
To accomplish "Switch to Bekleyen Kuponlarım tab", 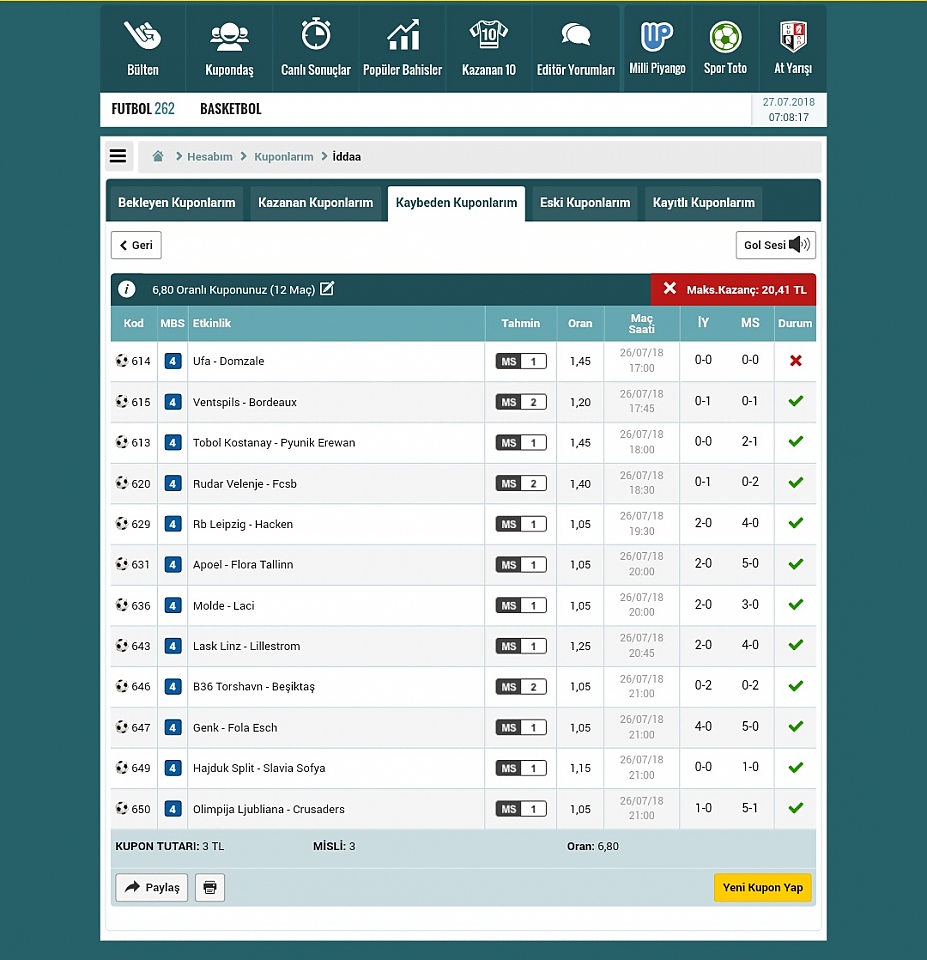I will click(x=176, y=203).
